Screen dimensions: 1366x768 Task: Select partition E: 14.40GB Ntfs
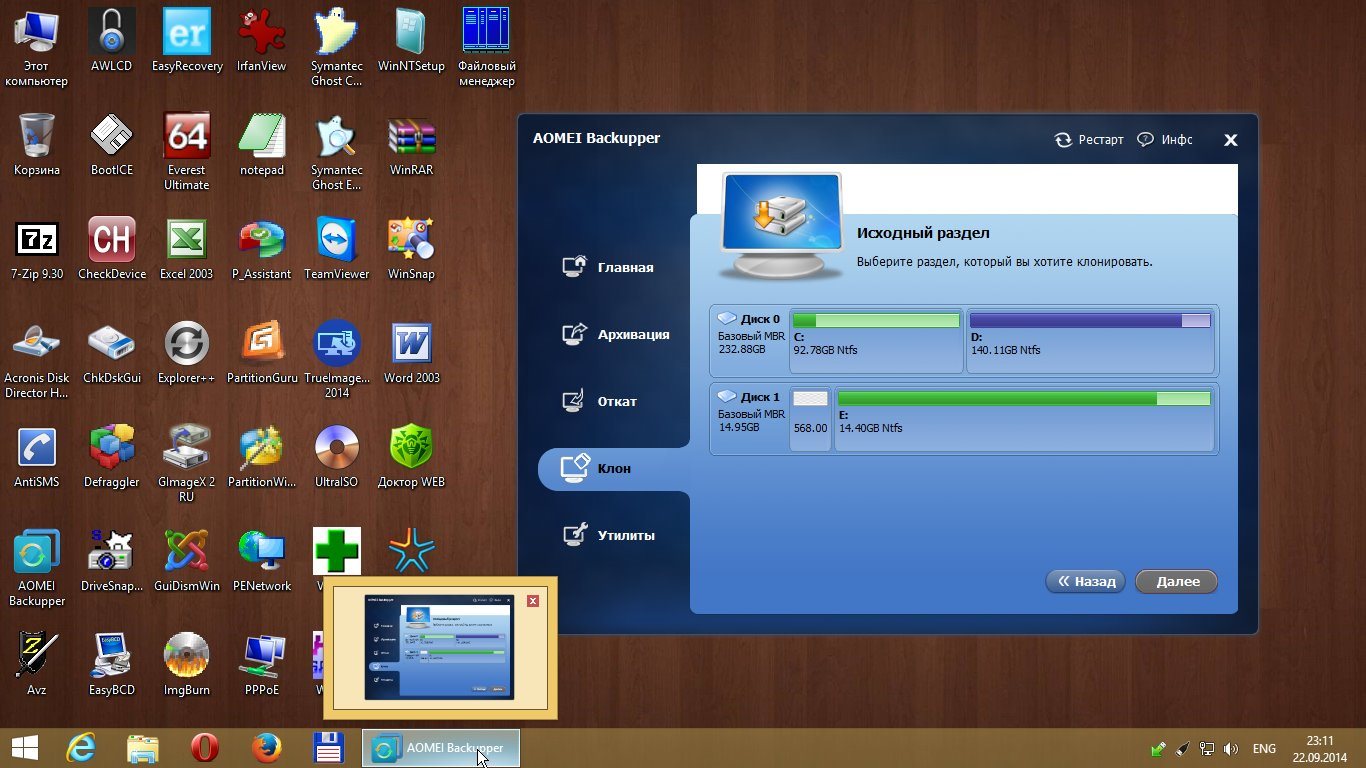point(1024,418)
